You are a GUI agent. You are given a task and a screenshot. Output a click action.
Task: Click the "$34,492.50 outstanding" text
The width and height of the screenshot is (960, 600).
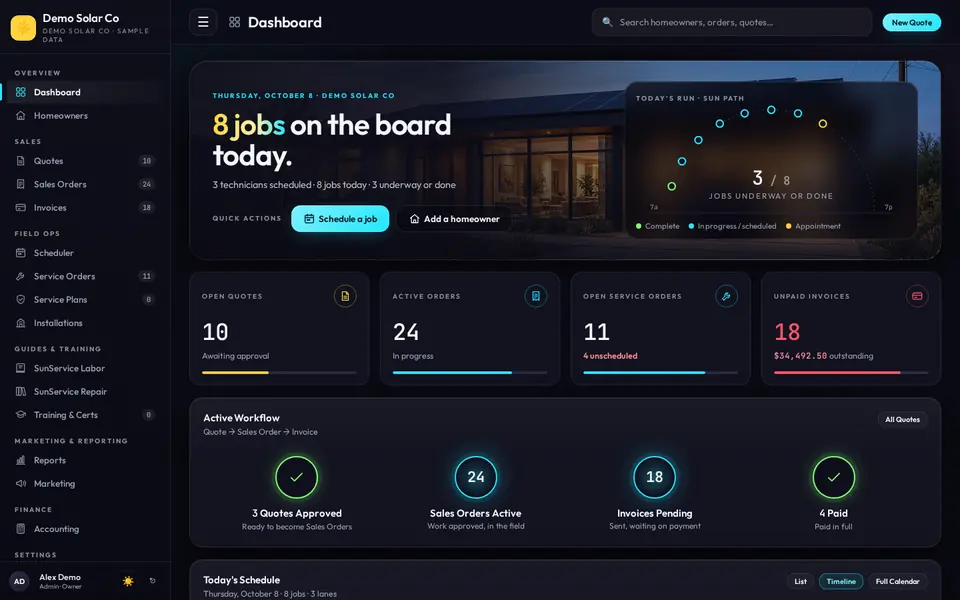click(x=823, y=356)
